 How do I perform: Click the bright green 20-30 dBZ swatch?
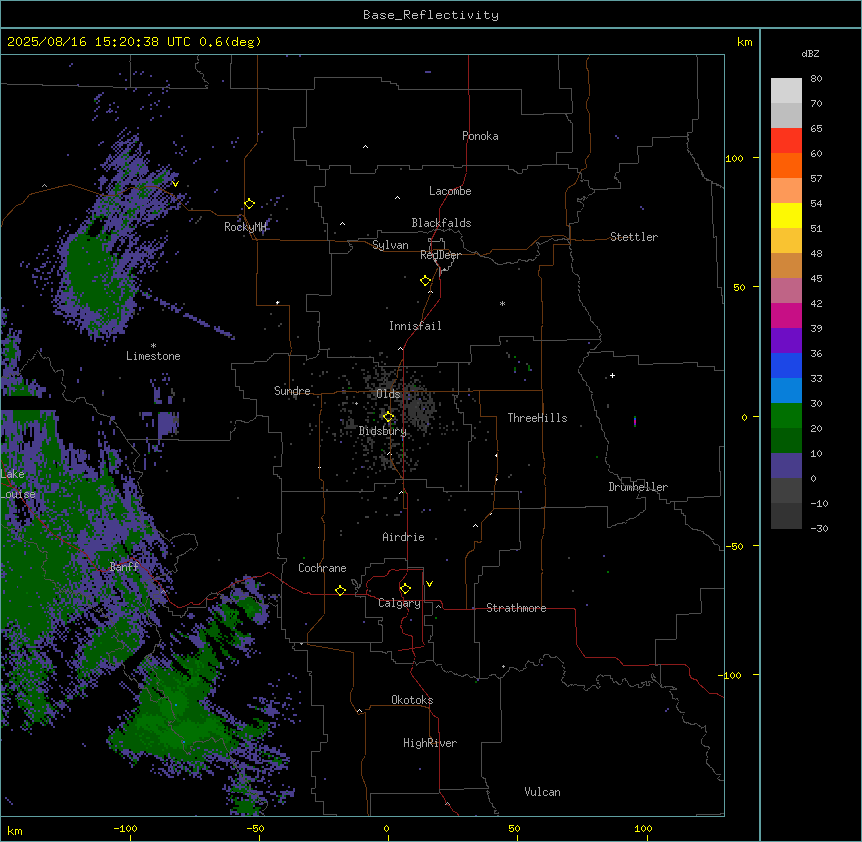click(x=786, y=416)
